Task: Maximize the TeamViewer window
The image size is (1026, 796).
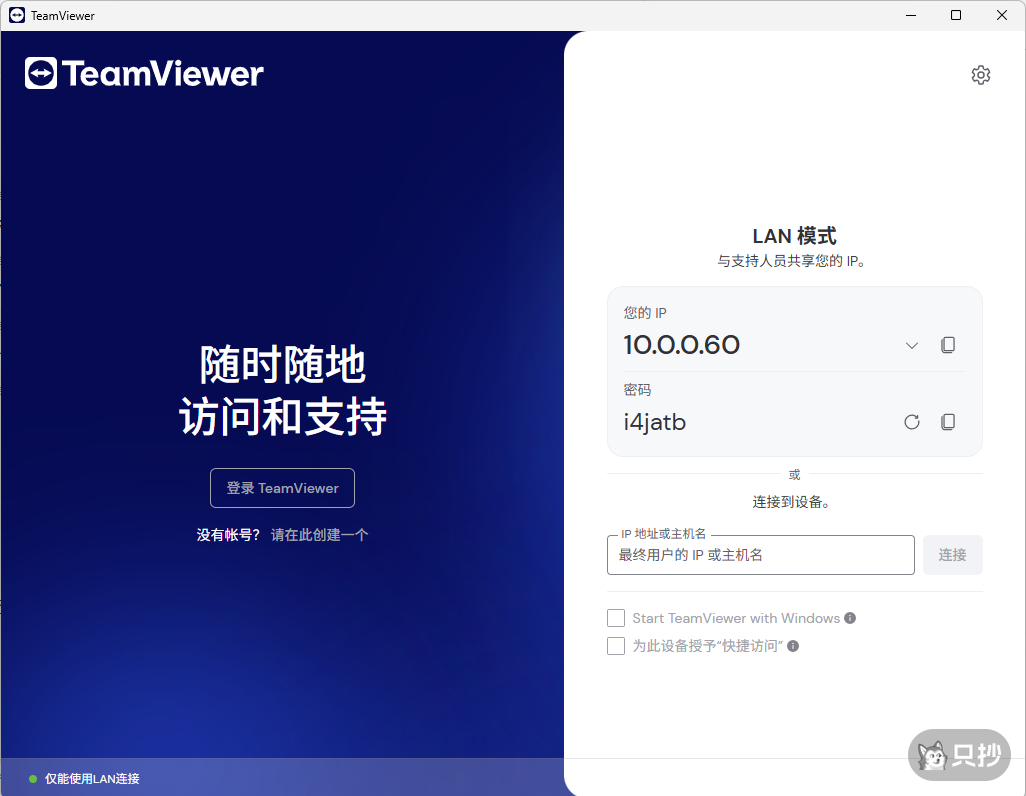Action: (956, 15)
